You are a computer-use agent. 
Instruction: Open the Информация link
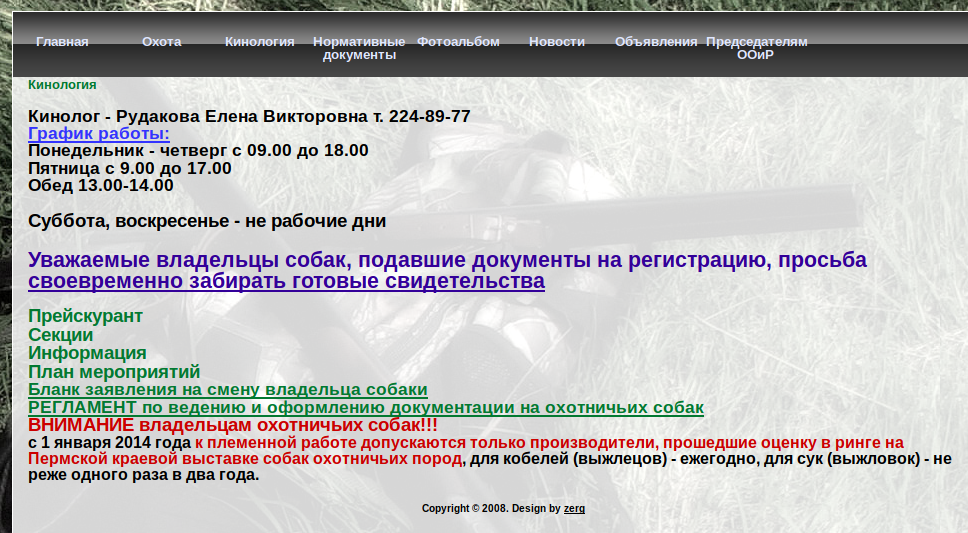87,353
